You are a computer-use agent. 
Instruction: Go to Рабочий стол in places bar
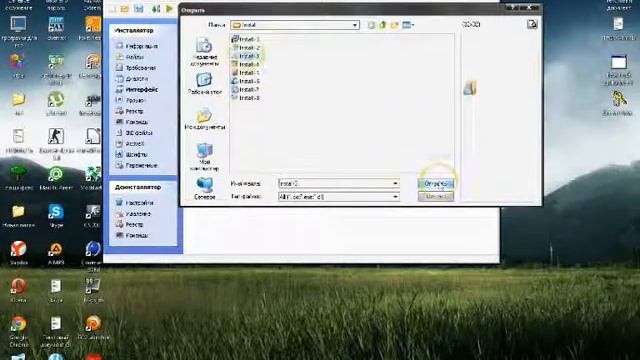(x=204, y=83)
